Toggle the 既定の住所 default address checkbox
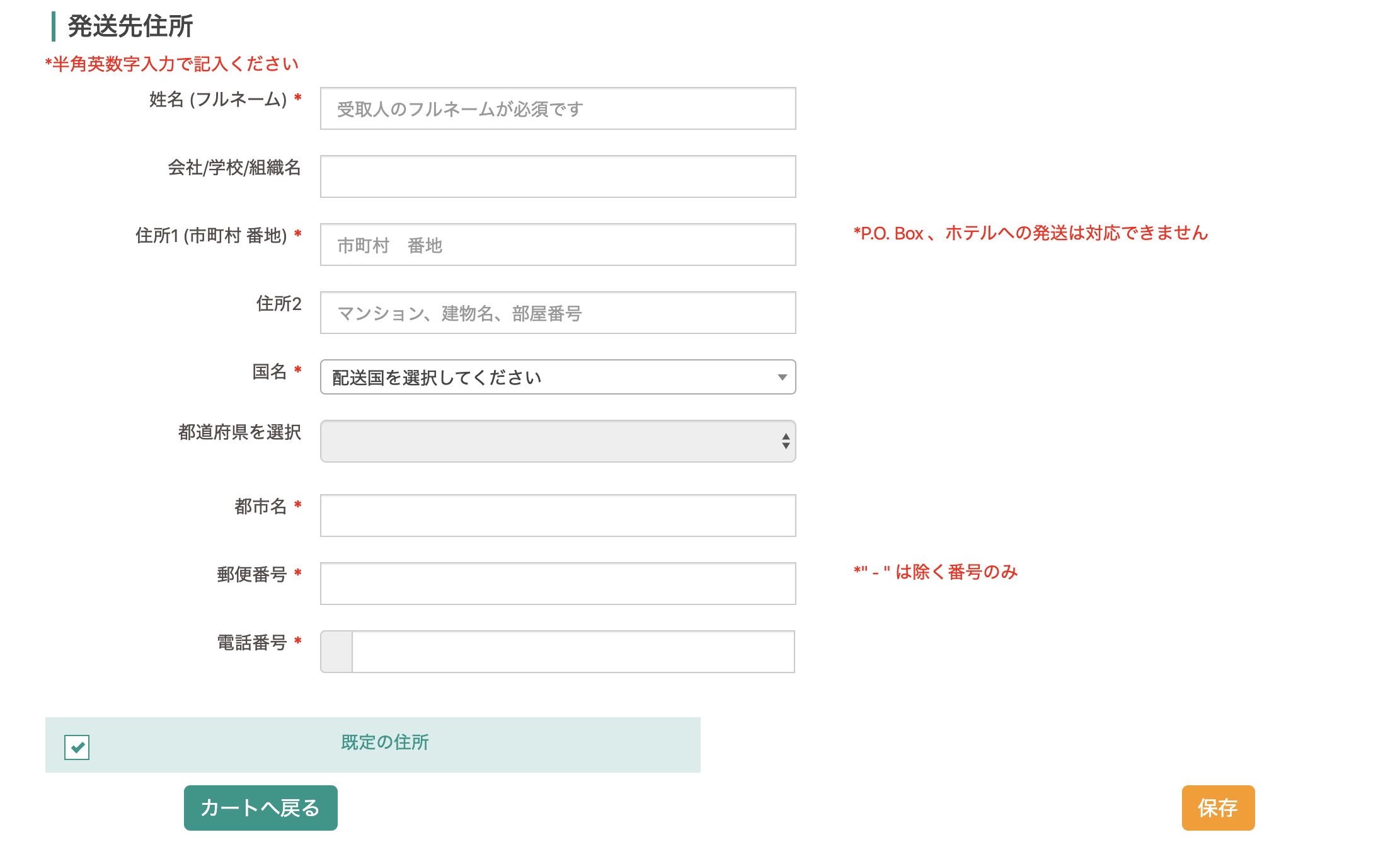This screenshot has height=842, width=1400. (77, 747)
